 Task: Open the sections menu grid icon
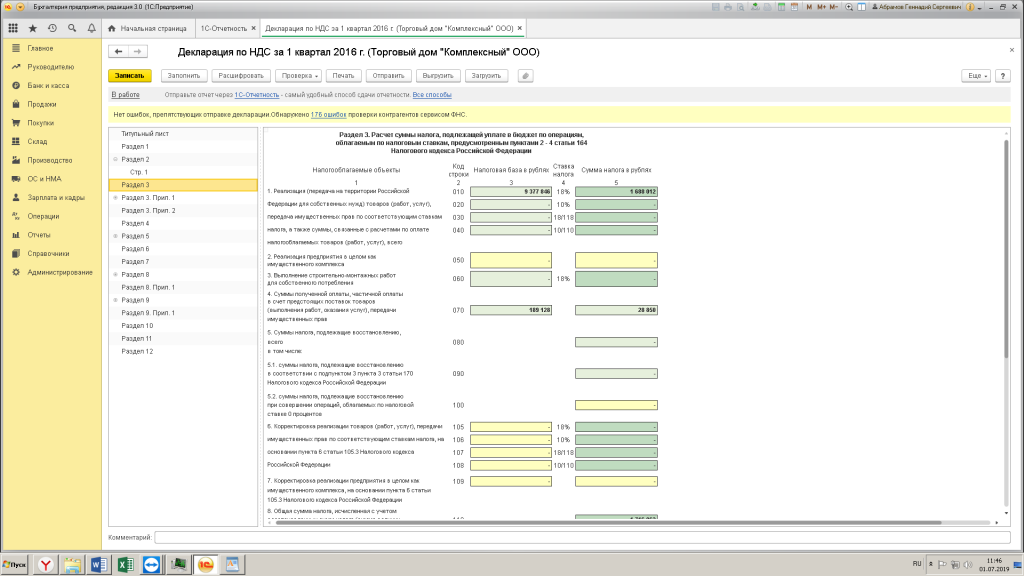pyautogui.click(x=13, y=28)
